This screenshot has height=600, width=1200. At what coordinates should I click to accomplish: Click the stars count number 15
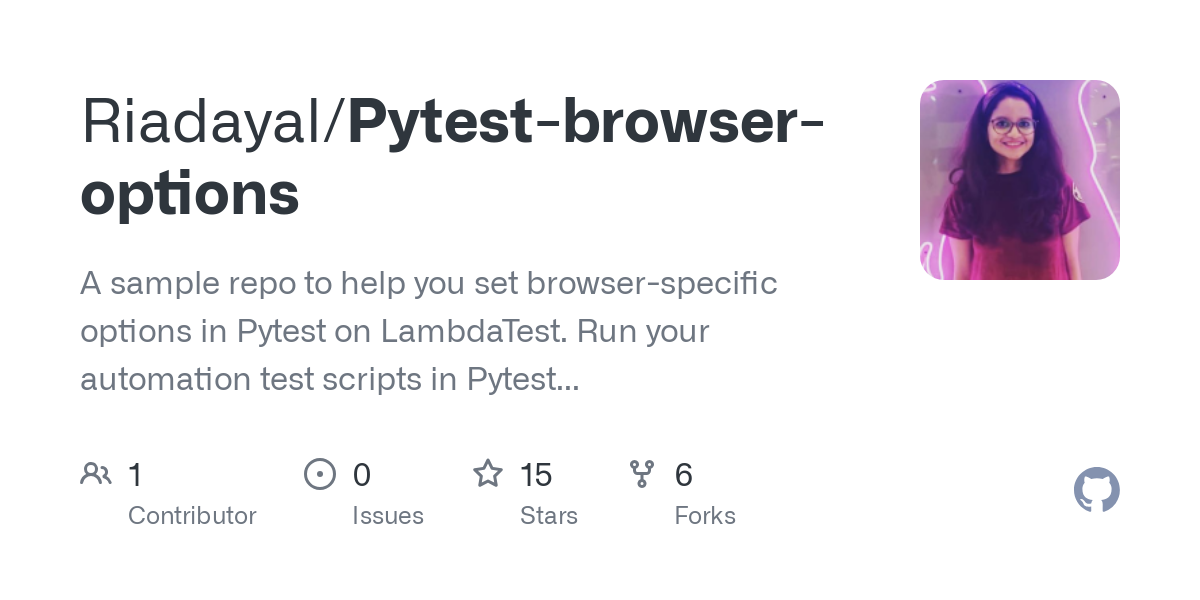point(536,474)
